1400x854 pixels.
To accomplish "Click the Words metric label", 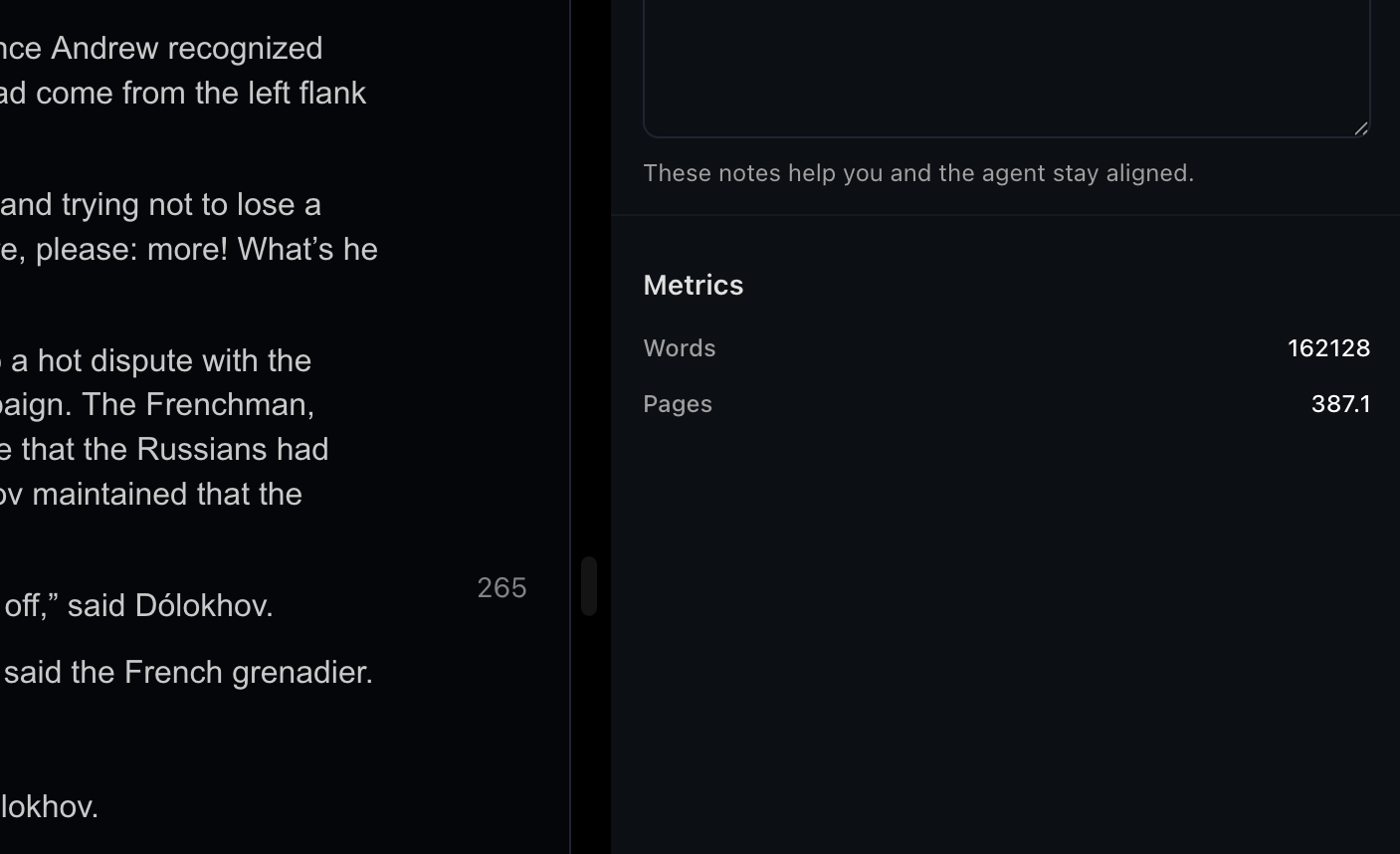I will pos(680,348).
